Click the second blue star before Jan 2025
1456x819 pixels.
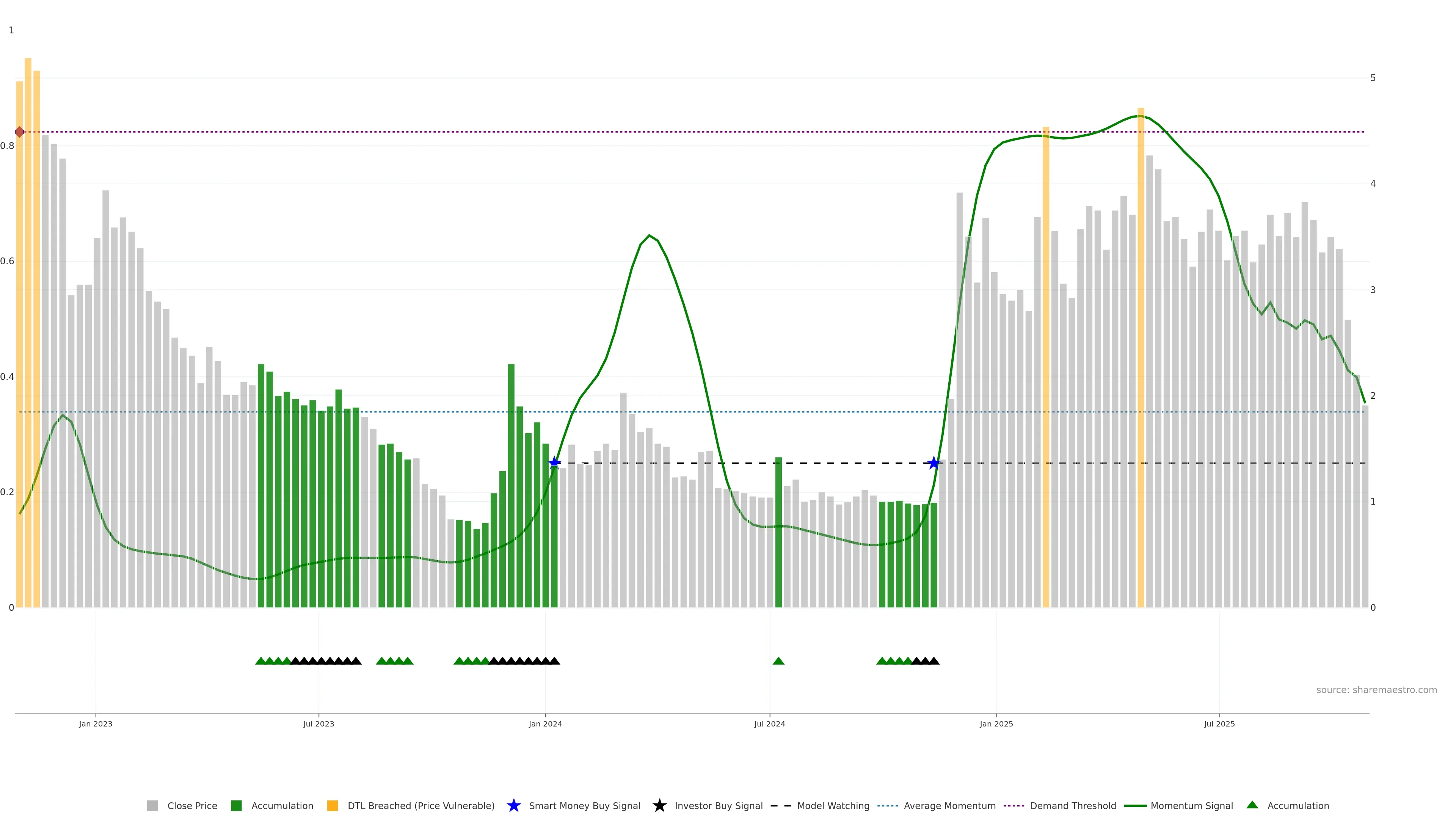point(934,463)
